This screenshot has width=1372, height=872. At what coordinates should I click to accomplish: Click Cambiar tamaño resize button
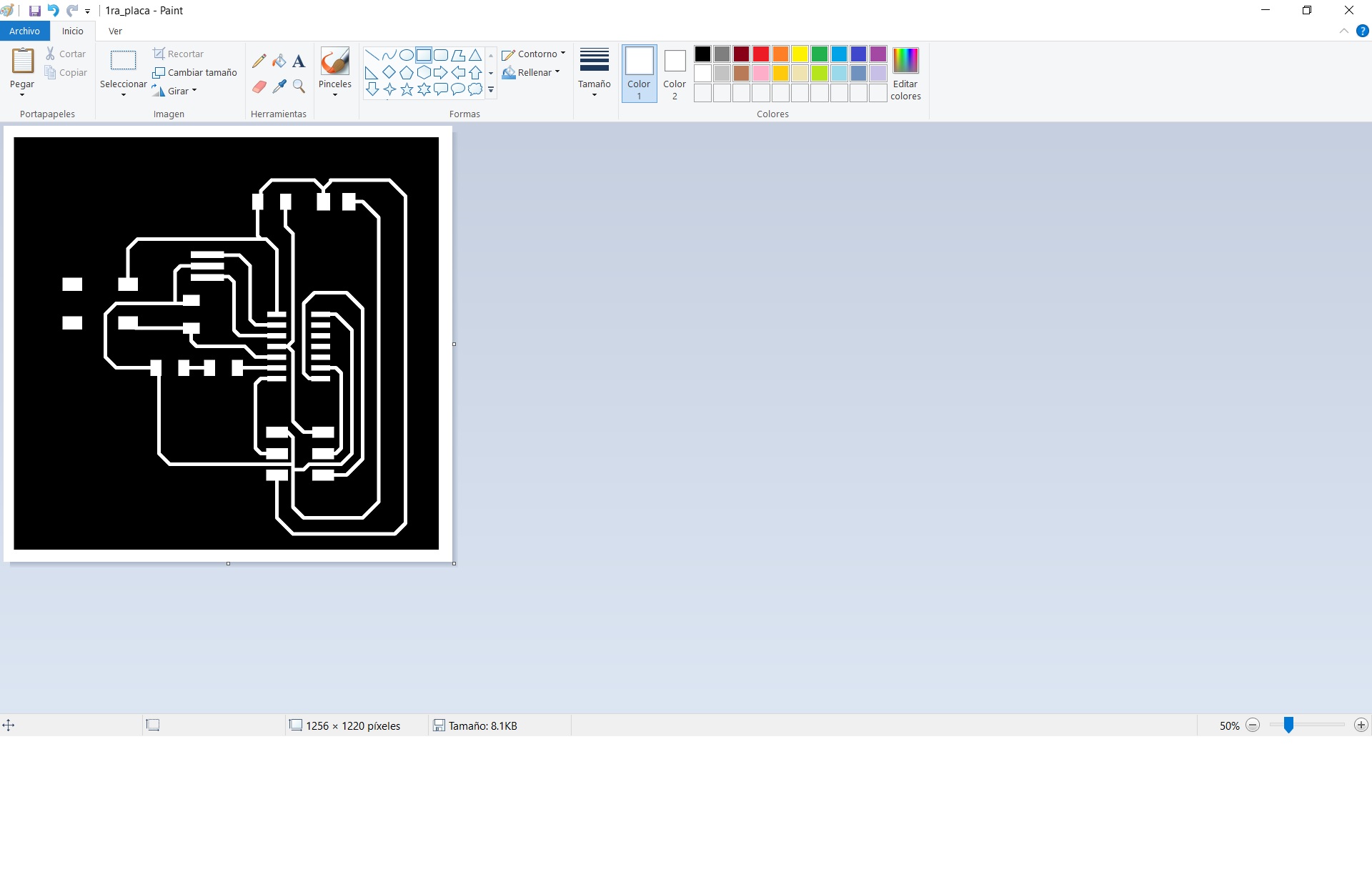(194, 72)
